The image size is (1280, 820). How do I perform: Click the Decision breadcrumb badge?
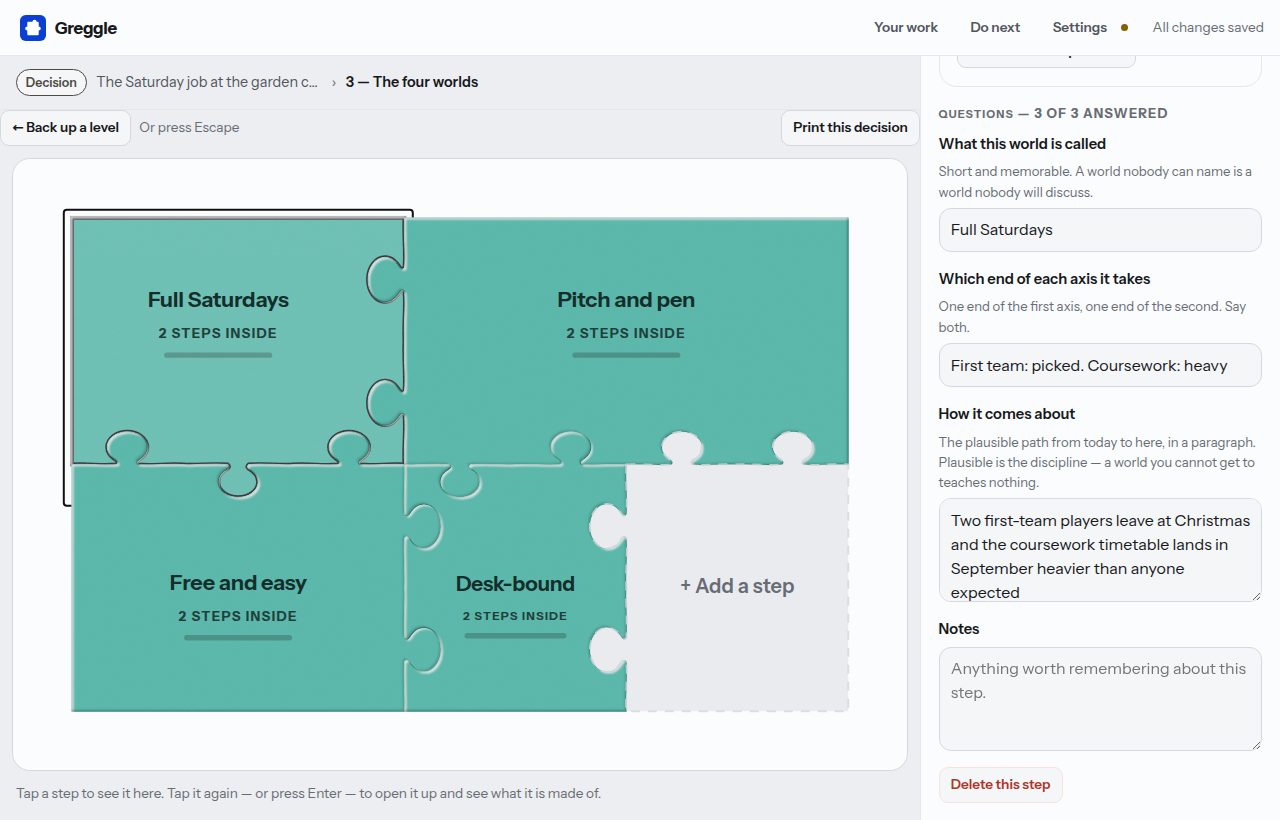point(51,82)
